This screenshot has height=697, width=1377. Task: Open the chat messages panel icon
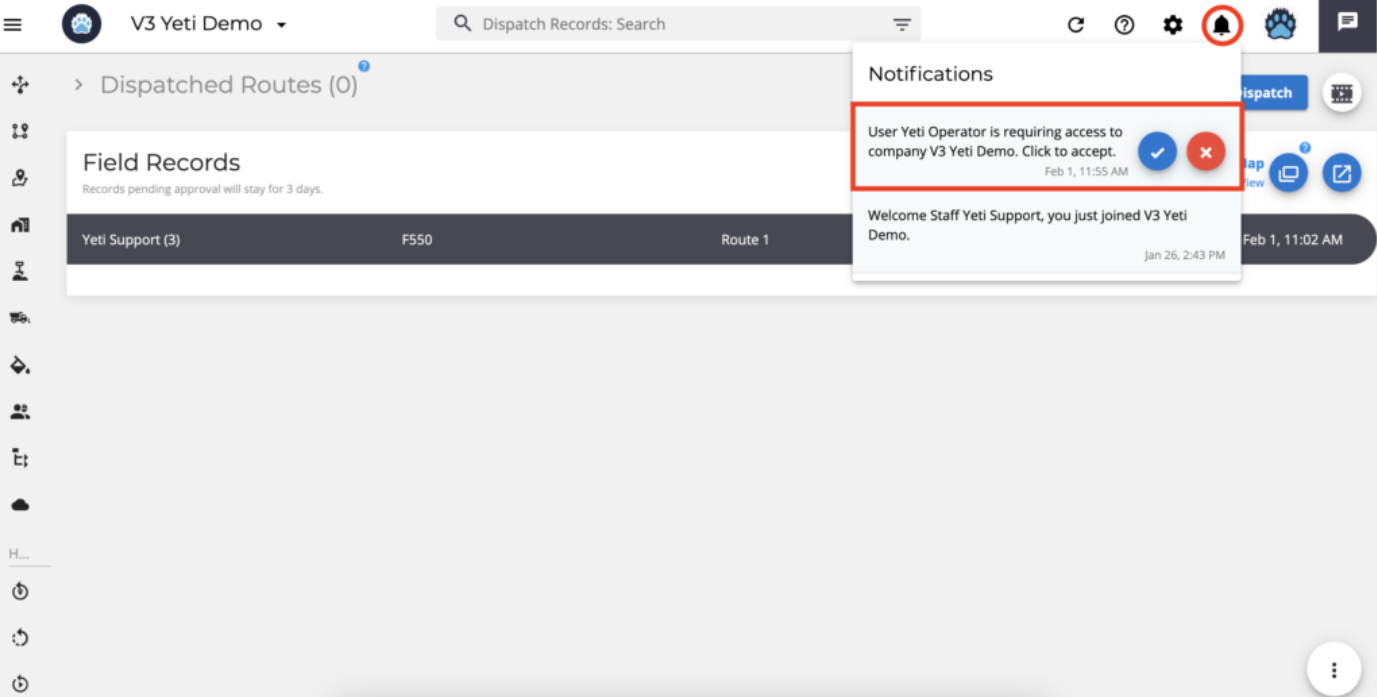click(1347, 22)
